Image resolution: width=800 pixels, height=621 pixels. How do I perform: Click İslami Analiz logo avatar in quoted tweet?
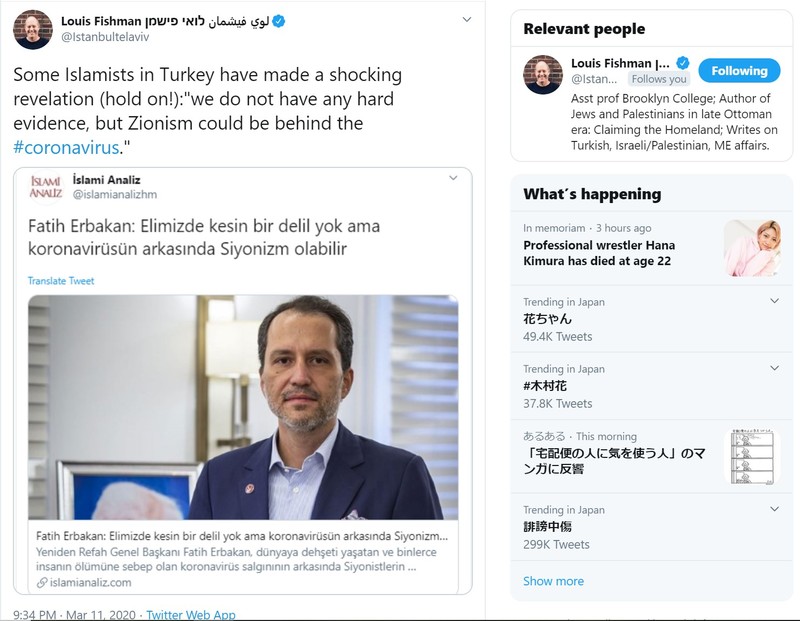[x=46, y=187]
